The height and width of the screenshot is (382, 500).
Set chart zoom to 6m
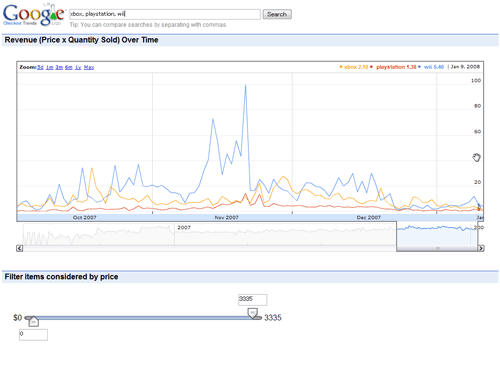click(x=69, y=67)
